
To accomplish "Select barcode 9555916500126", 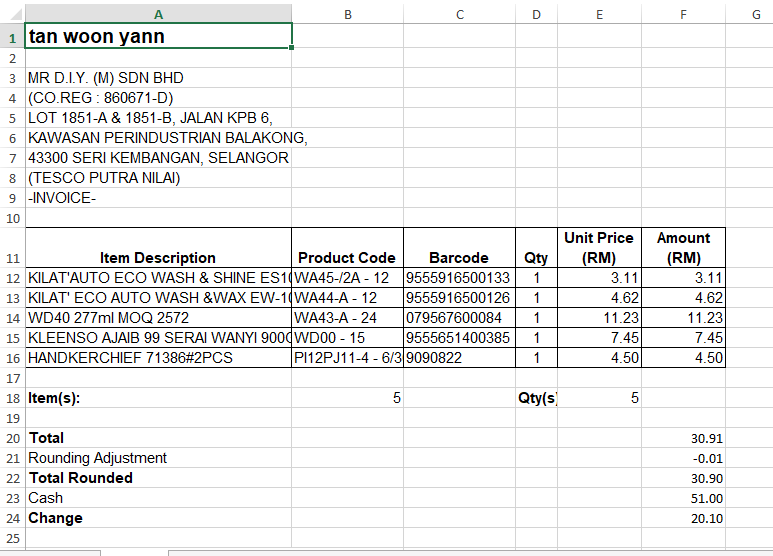I will [459, 298].
